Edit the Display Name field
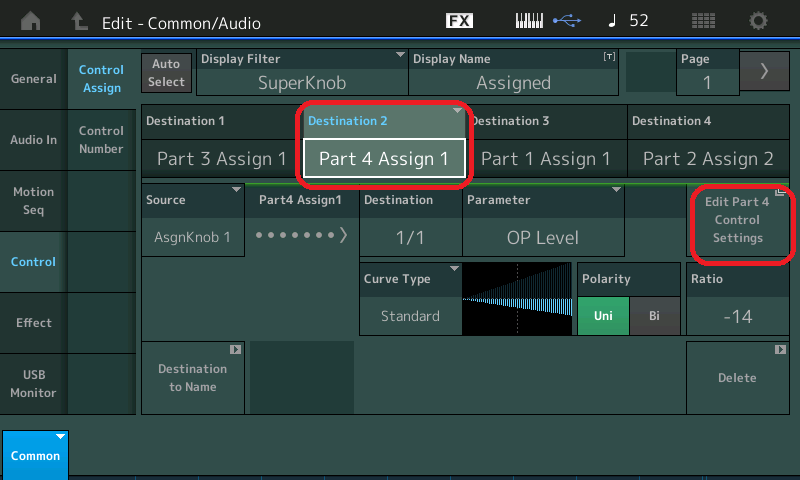 point(513,72)
